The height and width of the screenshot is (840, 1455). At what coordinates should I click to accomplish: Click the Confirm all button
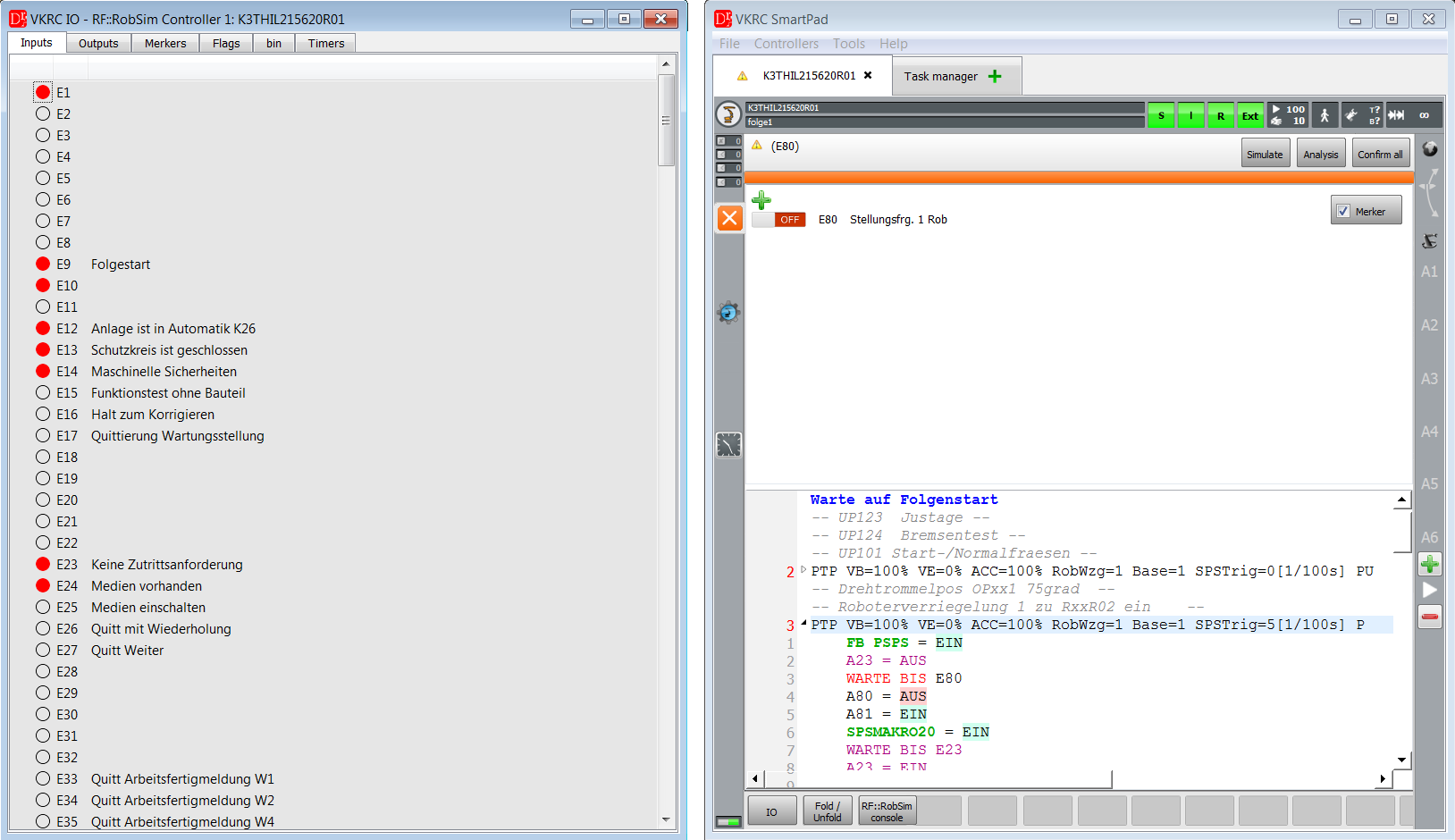[1379, 153]
